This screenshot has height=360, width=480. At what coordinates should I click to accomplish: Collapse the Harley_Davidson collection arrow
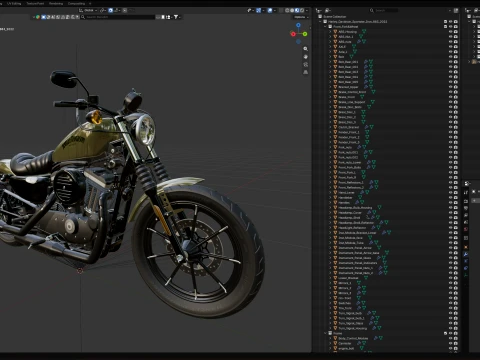320,21
